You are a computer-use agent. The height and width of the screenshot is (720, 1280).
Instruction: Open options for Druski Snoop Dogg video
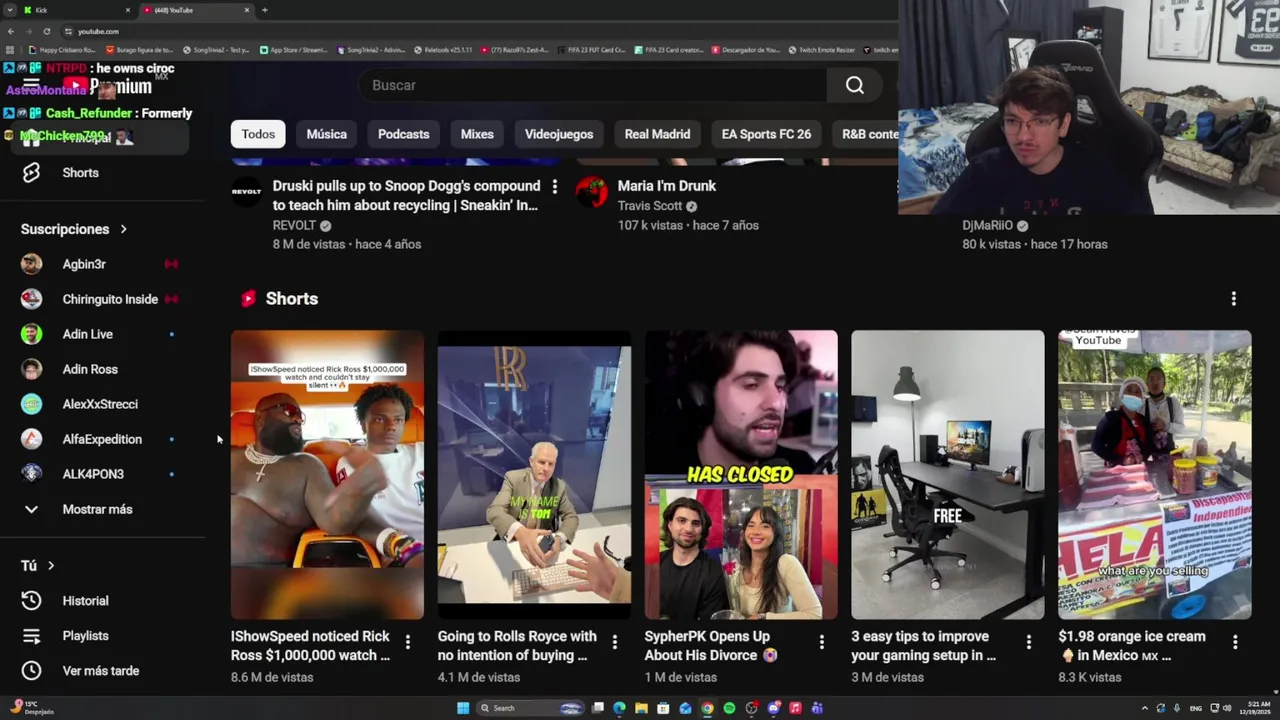pos(554,187)
